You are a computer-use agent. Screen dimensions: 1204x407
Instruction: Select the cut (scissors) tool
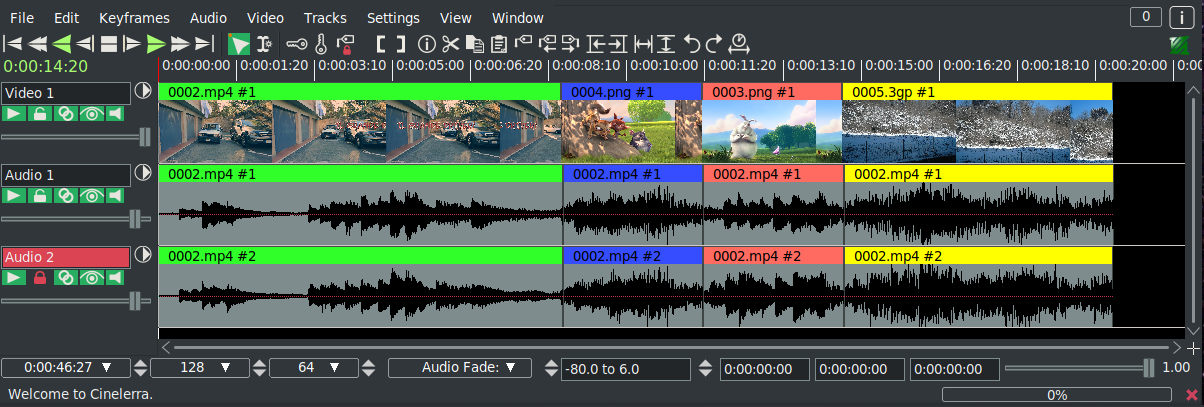[x=450, y=44]
